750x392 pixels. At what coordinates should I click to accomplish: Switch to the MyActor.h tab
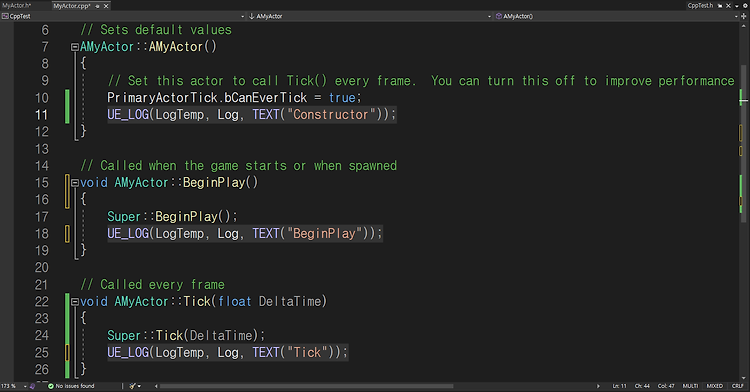click(17, 6)
